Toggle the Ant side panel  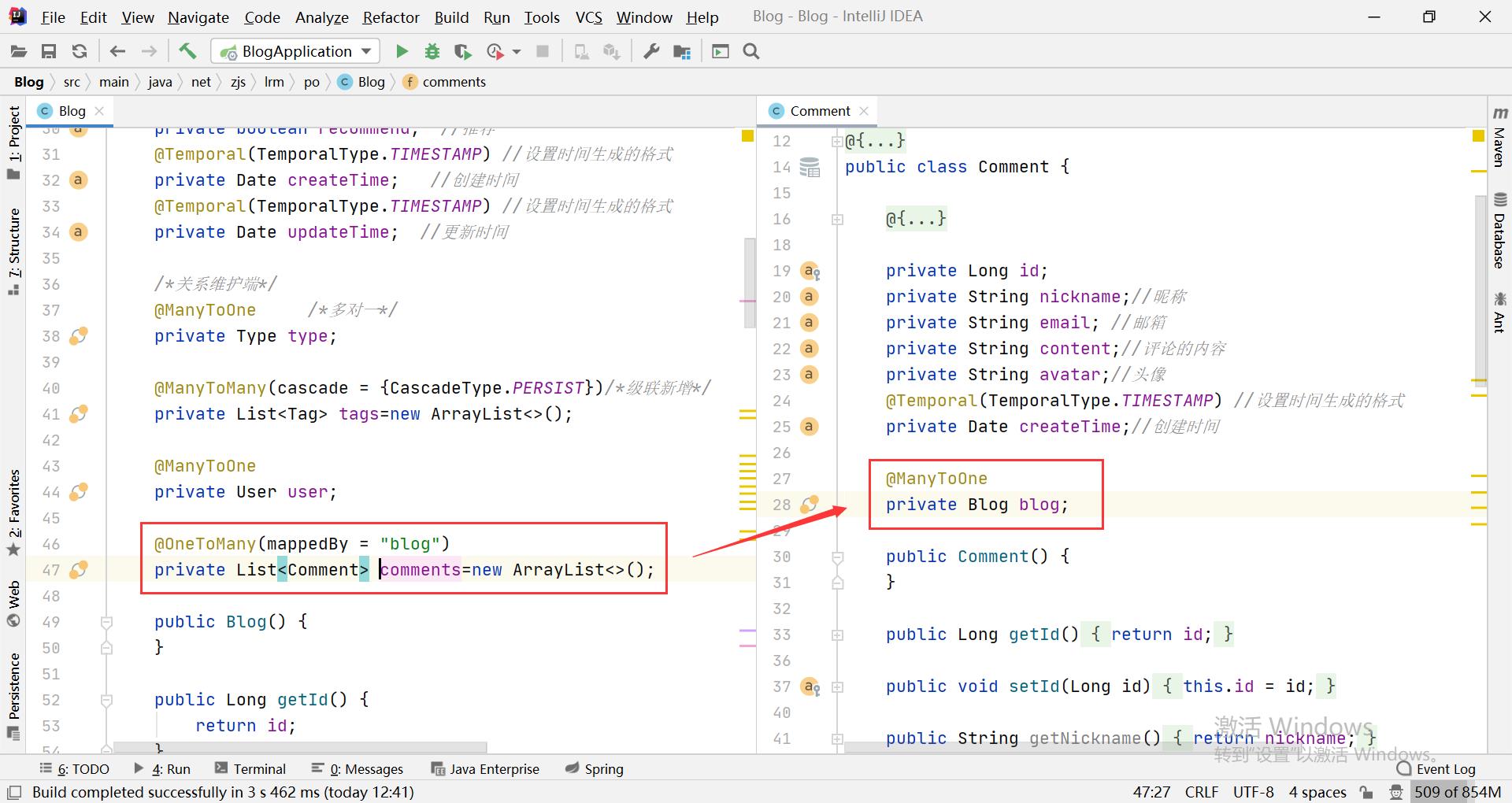(1499, 312)
